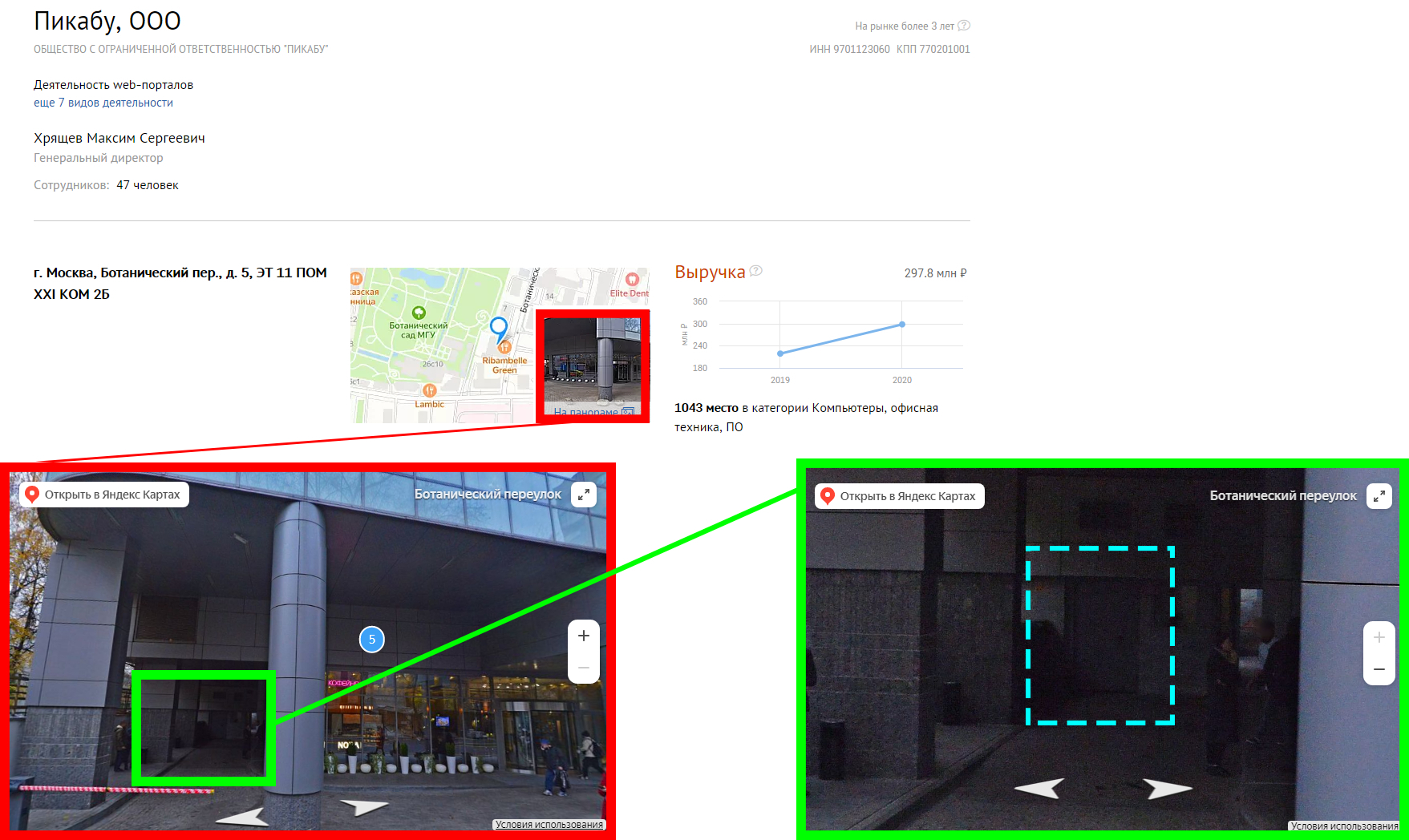Click the "Генеральный директор" position label

99,158
